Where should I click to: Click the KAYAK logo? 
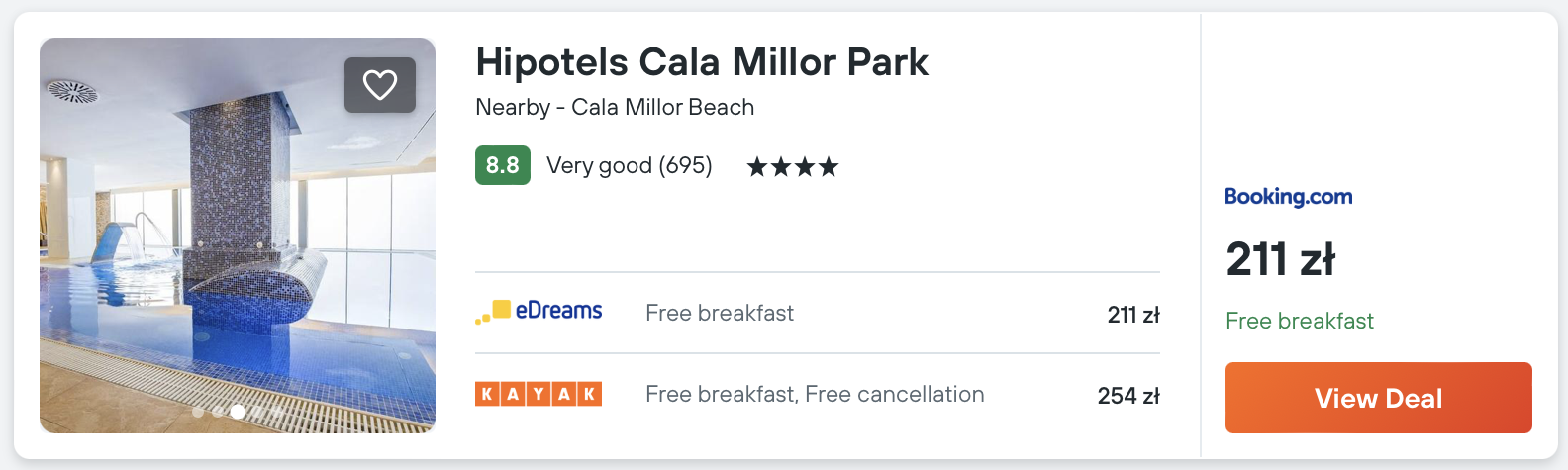pos(539,394)
